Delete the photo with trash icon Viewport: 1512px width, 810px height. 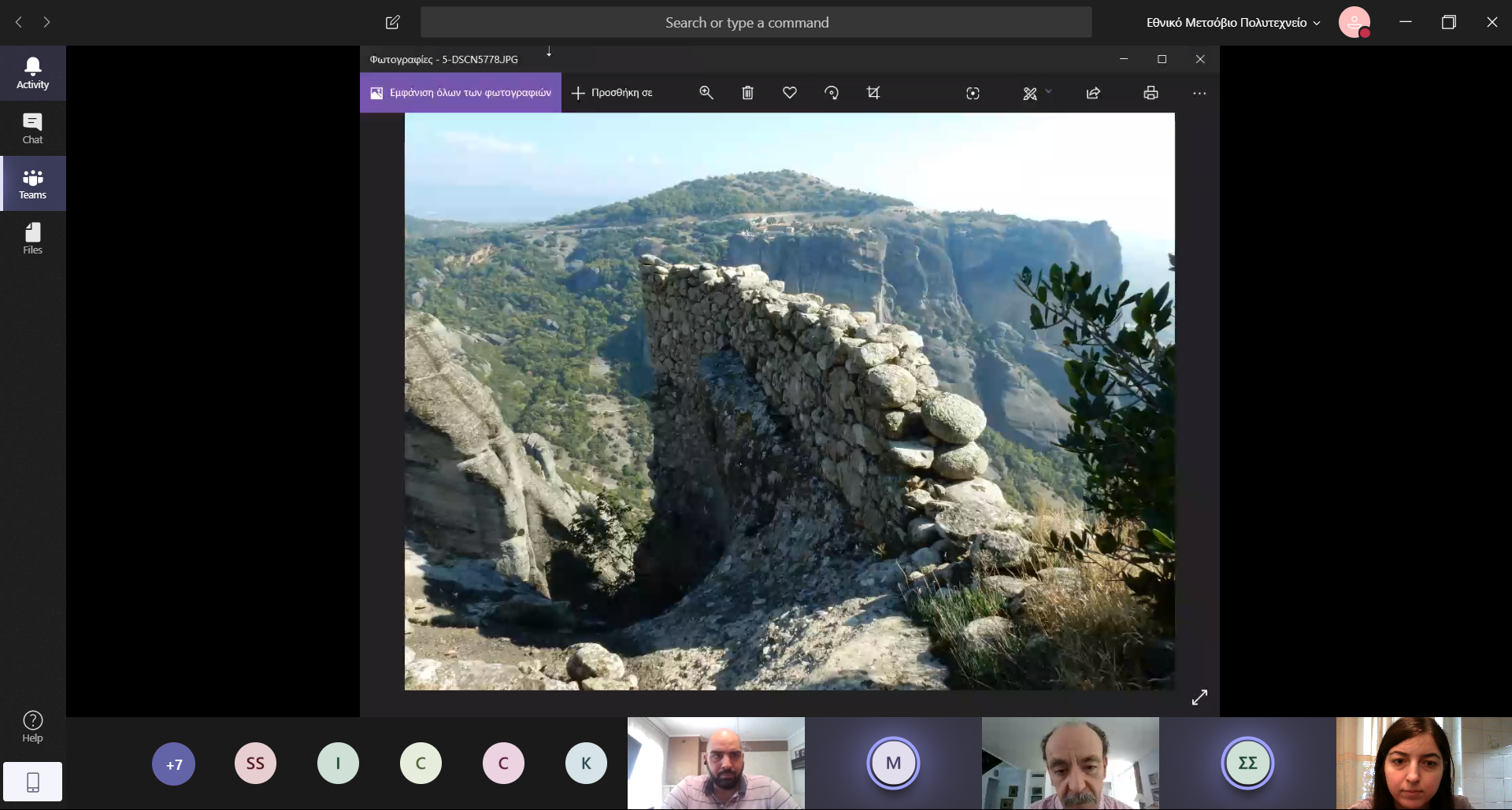click(747, 93)
